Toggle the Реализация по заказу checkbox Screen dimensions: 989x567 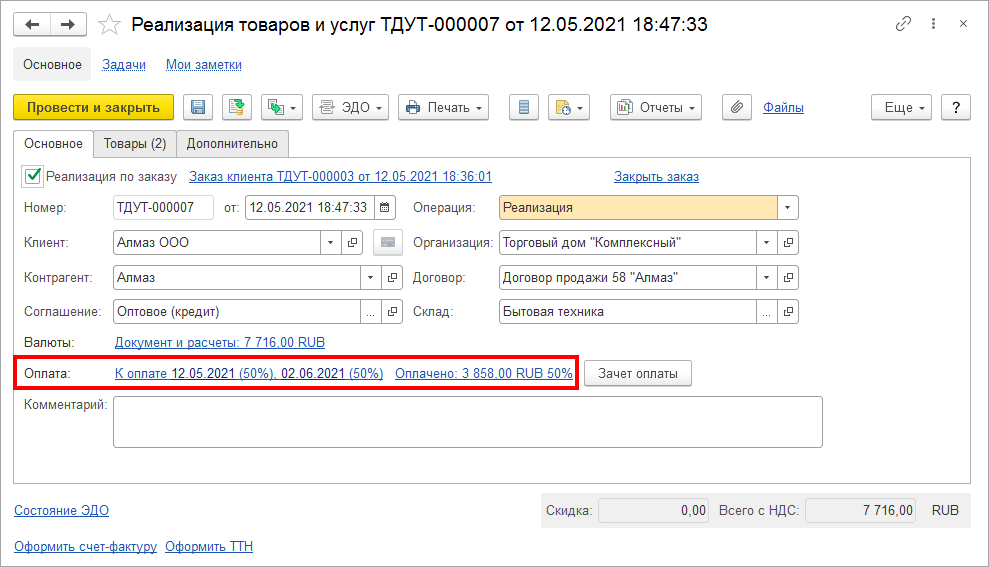pos(33,176)
